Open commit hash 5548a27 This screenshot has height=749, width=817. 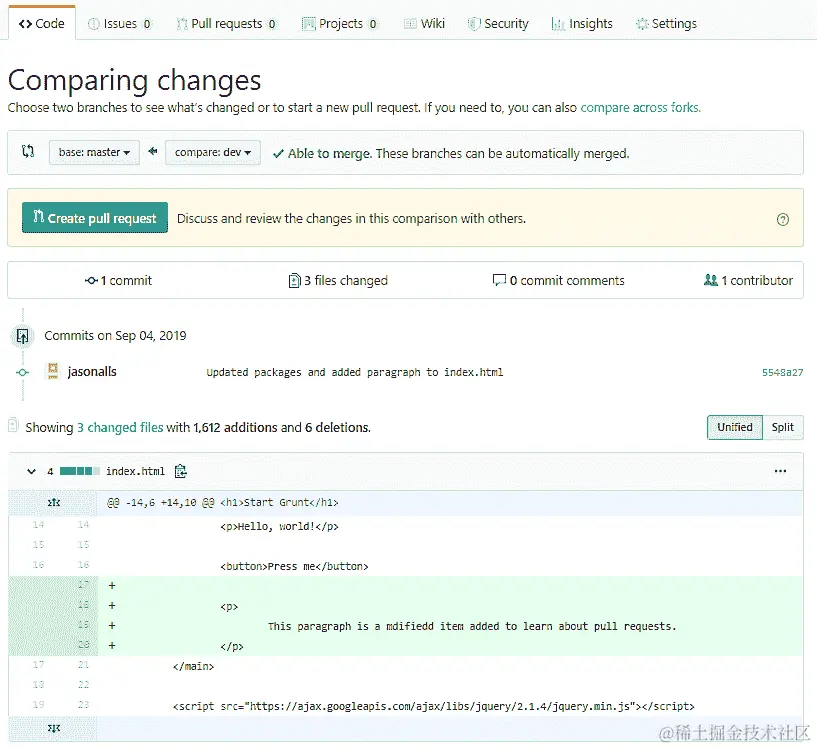(782, 372)
